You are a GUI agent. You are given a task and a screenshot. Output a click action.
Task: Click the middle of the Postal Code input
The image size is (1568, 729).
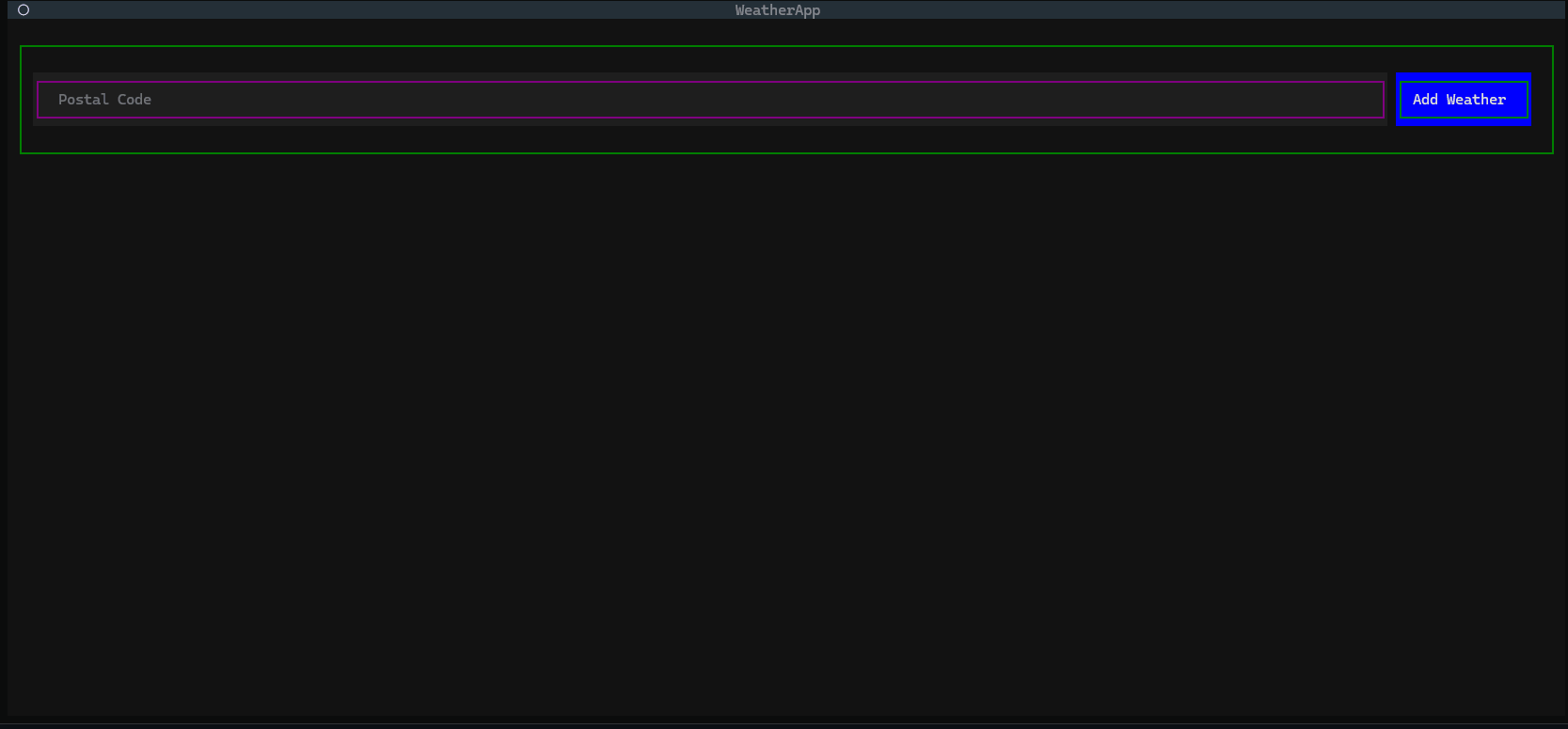(x=710, y=100)
